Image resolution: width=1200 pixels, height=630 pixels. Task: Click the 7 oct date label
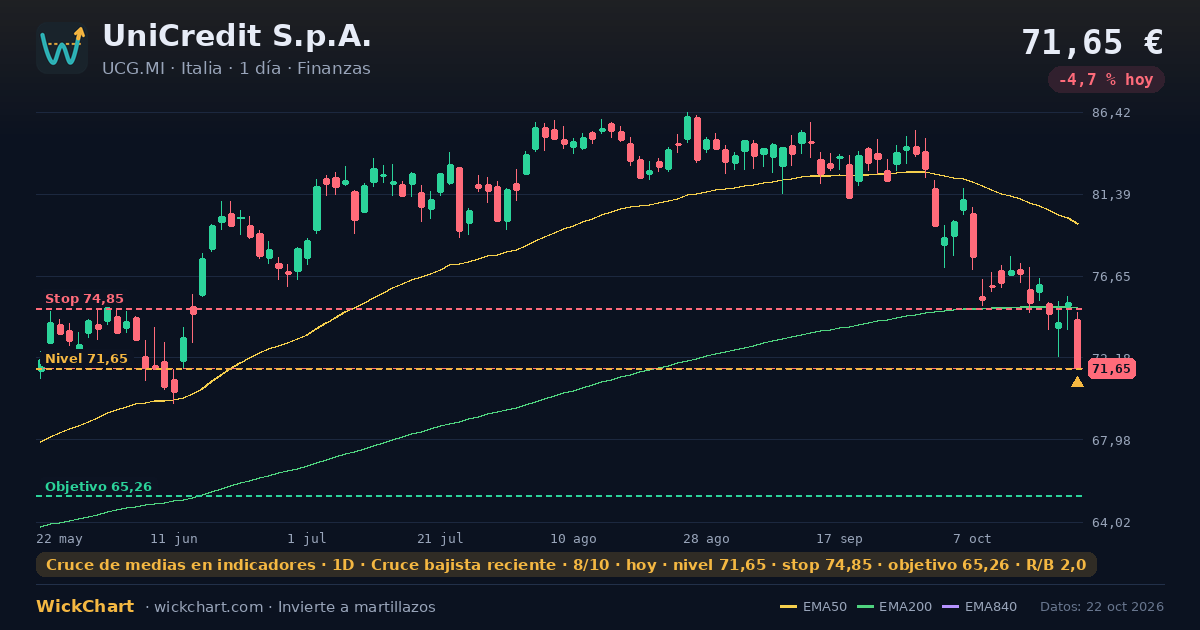tap(972, 538)
